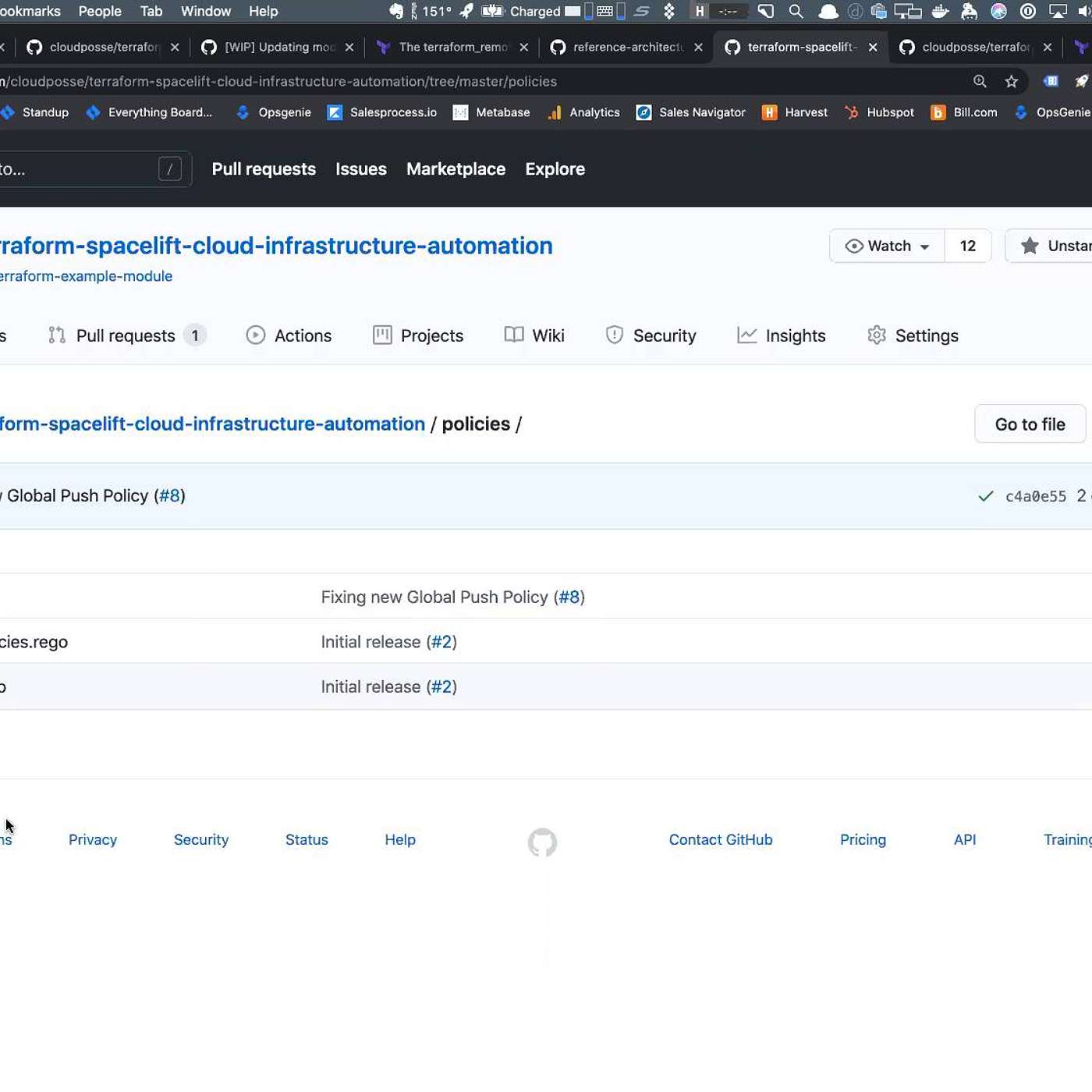Open the terraform-example-module template link
Image resolution: width=1092 pixels, height=1092 pixels.
click(x=86, y=276)
